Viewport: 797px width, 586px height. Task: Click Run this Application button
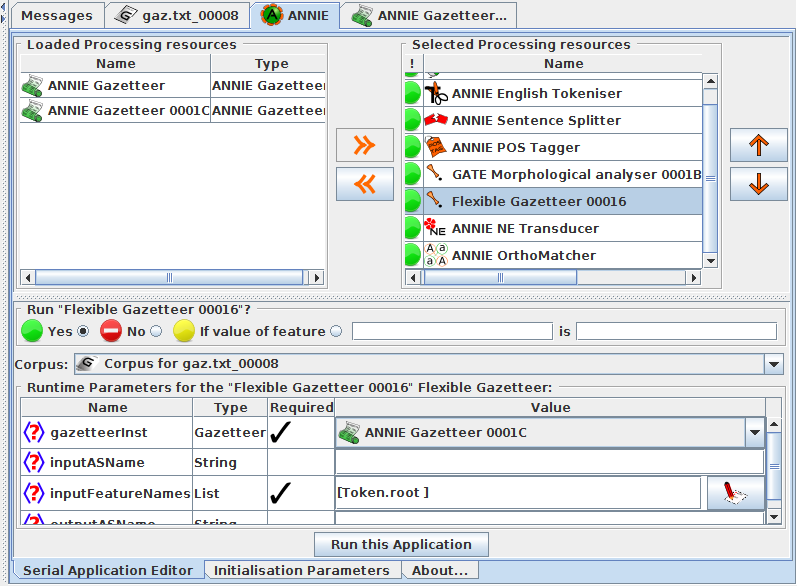click(x=401, y=545)
